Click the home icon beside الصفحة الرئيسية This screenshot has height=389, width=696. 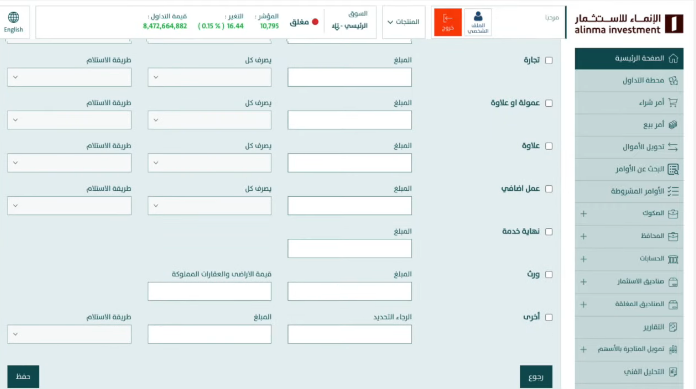[673, 59]
